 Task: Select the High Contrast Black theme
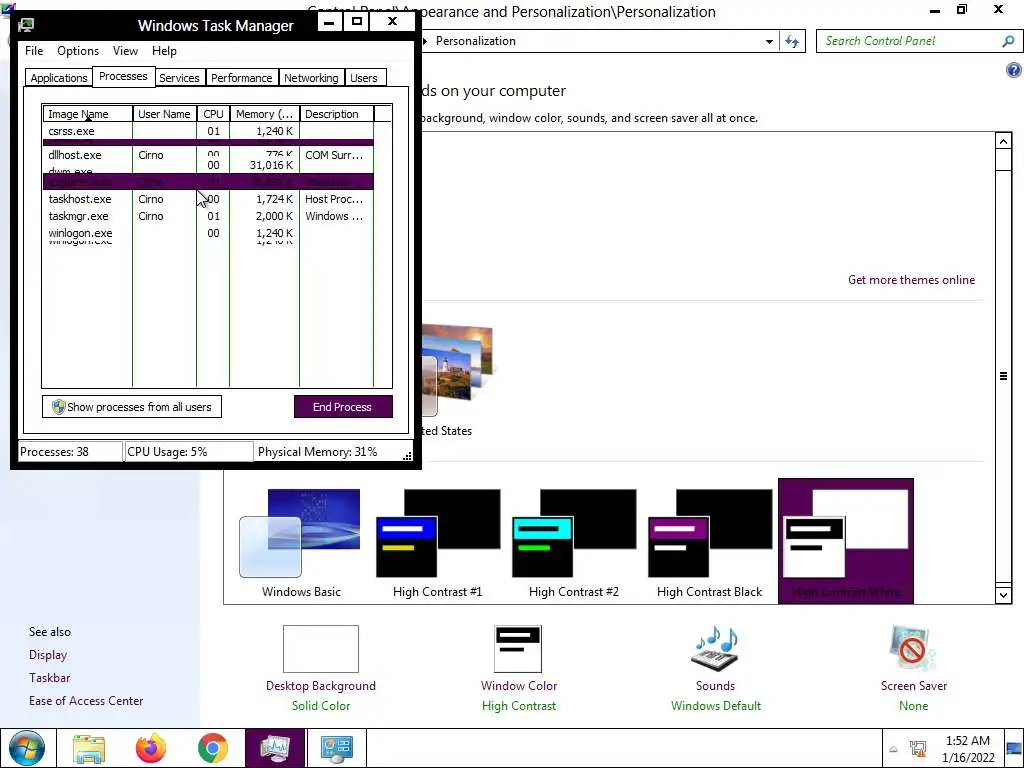tap(709, 543)
